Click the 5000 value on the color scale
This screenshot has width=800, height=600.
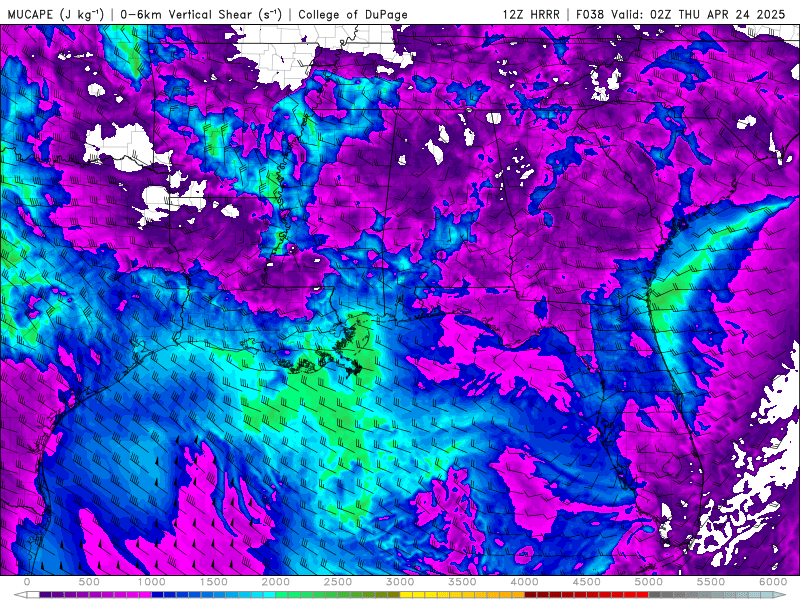649,582
